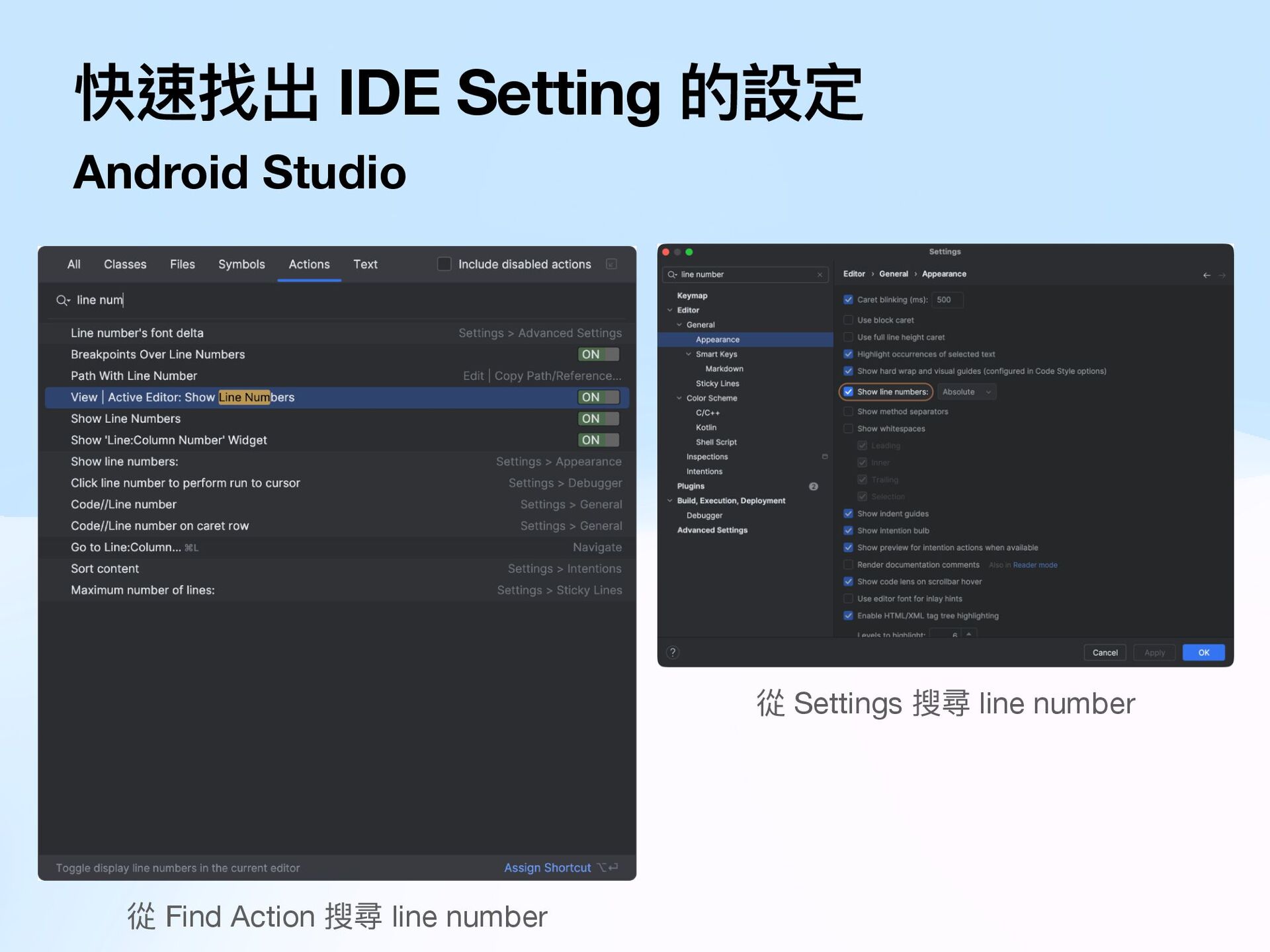
Task: Click the Settings search field with line number
Action: tap(745, 274)
